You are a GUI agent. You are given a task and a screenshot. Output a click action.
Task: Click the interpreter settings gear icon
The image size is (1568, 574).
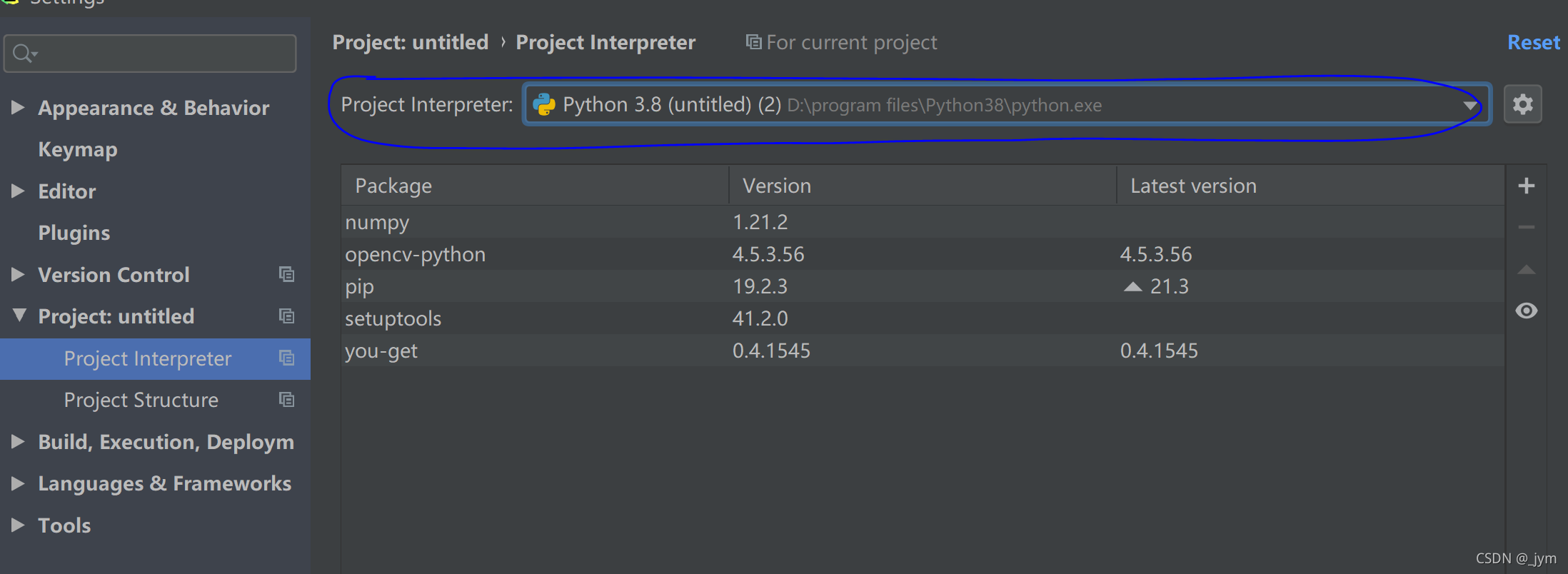click(x=1522, y=104)
